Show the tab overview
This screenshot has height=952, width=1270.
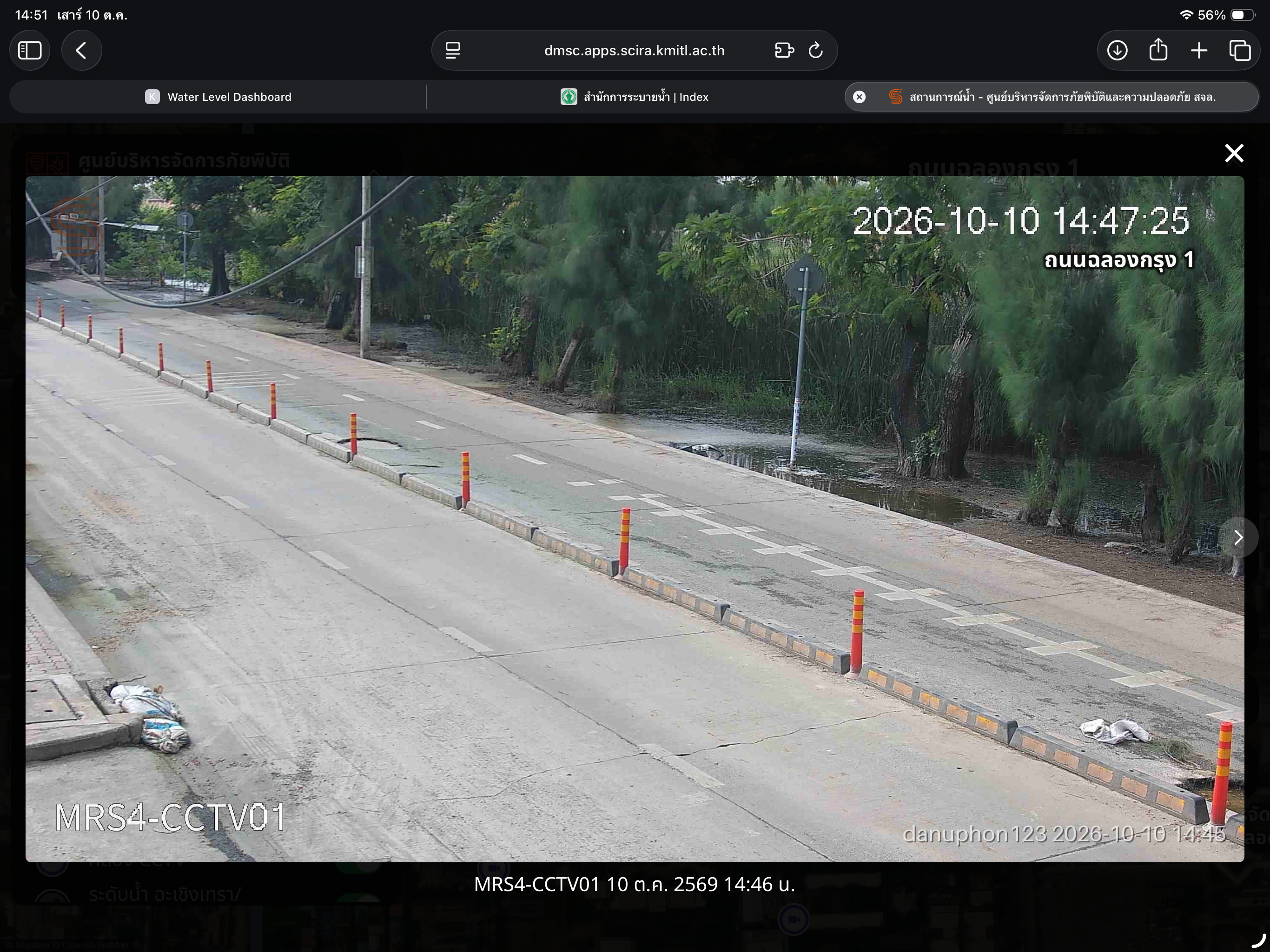pyautogui.click(x=1240, y=51)
